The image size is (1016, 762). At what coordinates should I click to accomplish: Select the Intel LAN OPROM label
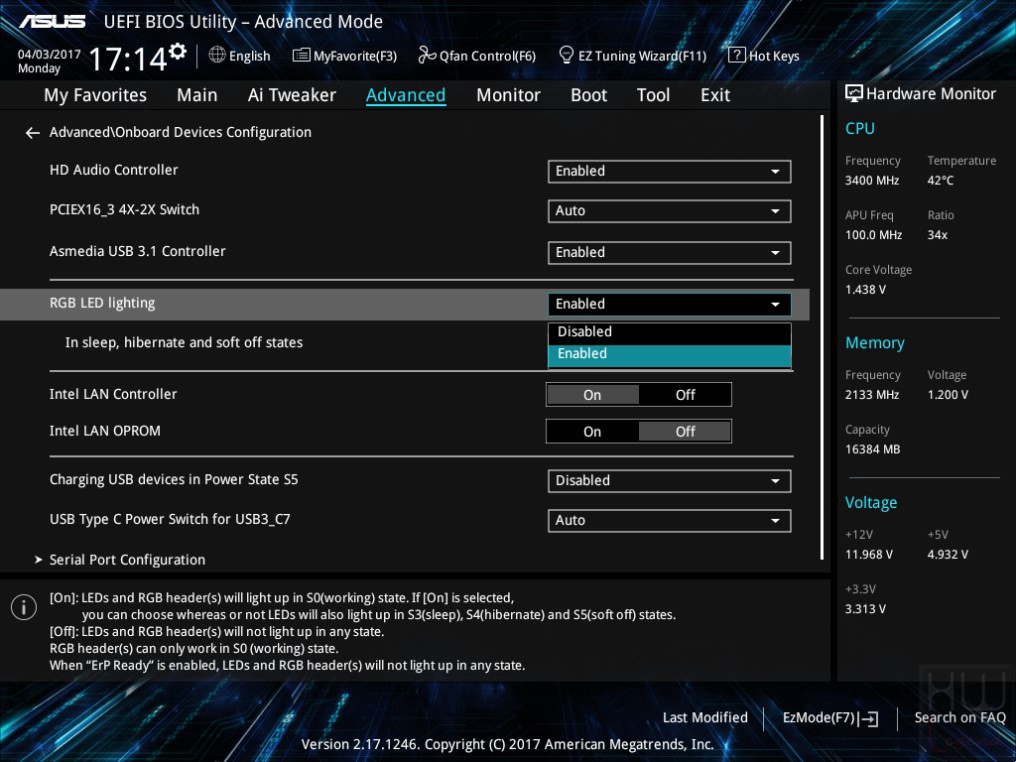coord(105,431)
